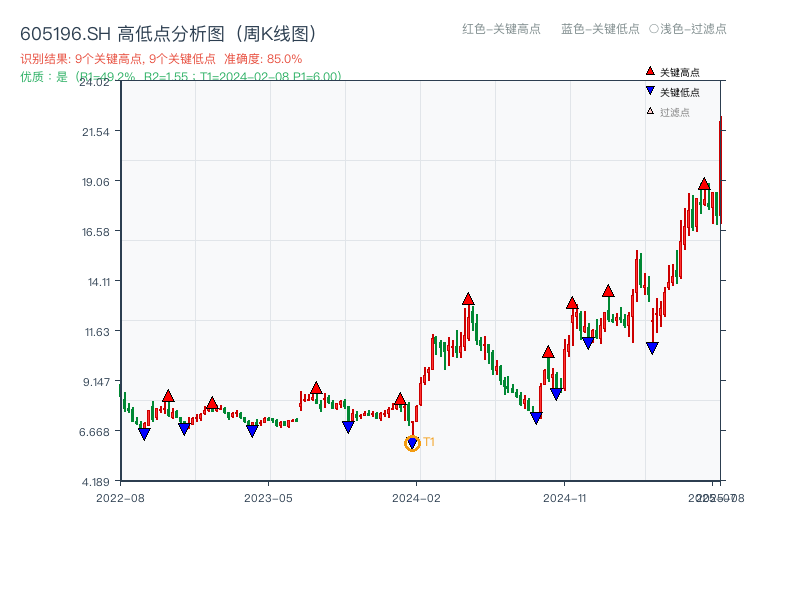The height and width of the screenshot is (600, 800).
Task: Click the y-axis value 6.668
Action: (94, 432)
